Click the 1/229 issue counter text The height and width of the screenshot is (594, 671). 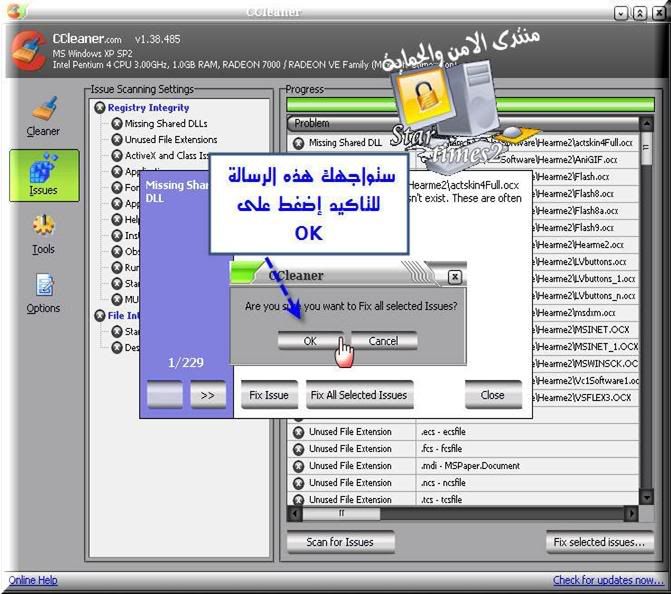click(x=186, y=363)
